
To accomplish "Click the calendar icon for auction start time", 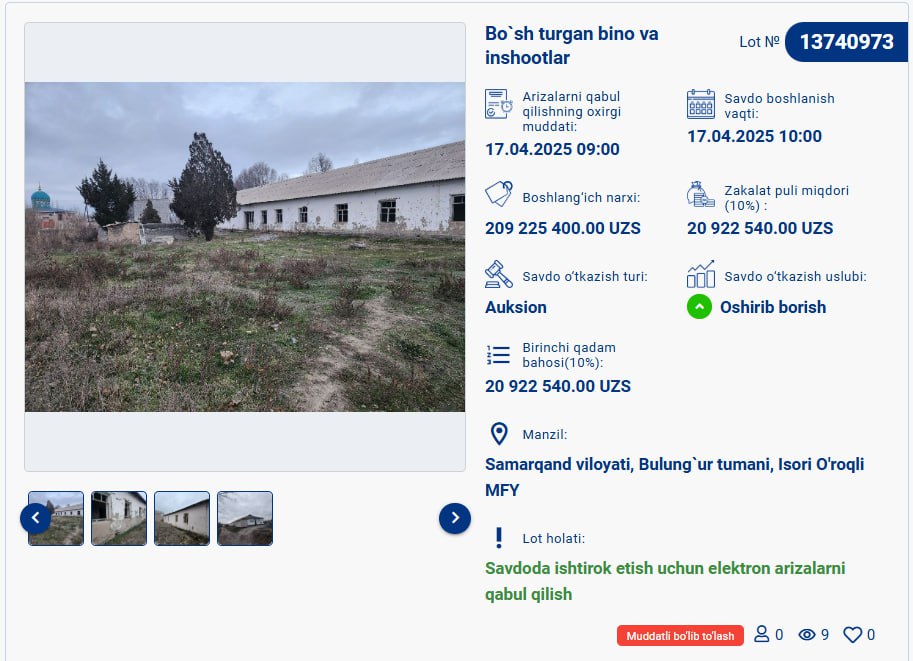I will [700, 104].
